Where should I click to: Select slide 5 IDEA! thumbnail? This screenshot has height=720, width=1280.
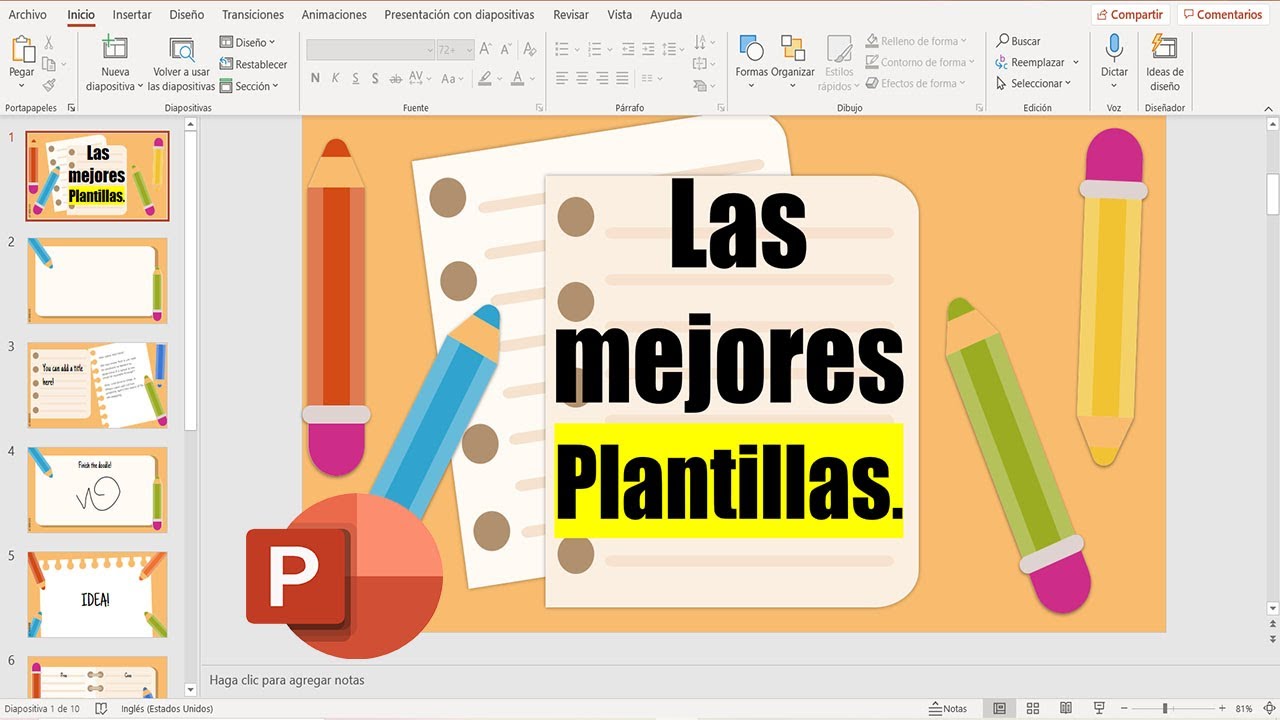click(98, 595)
